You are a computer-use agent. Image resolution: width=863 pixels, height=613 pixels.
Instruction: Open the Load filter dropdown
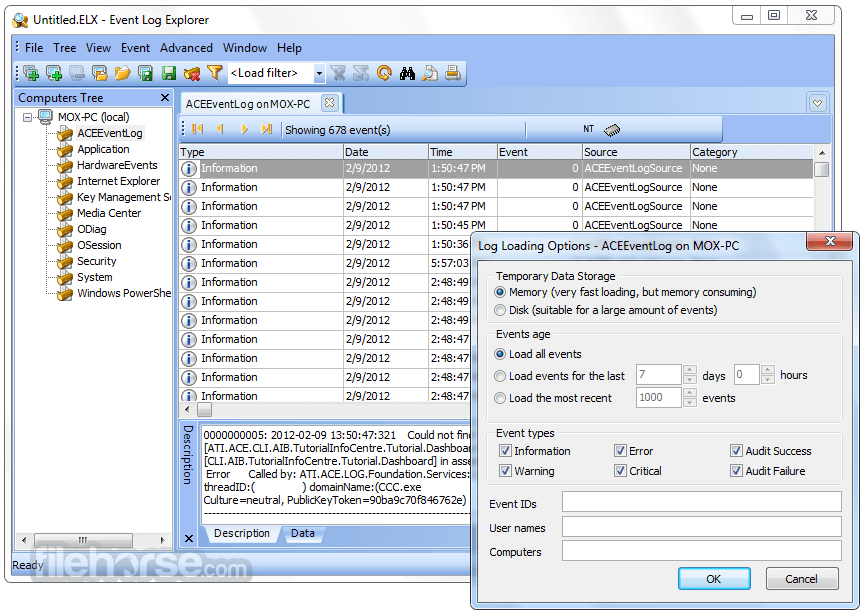[319, 73]
